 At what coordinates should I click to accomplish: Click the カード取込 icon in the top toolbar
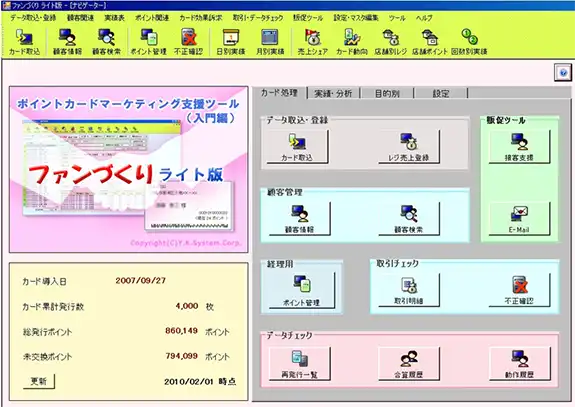click(24, 42)
